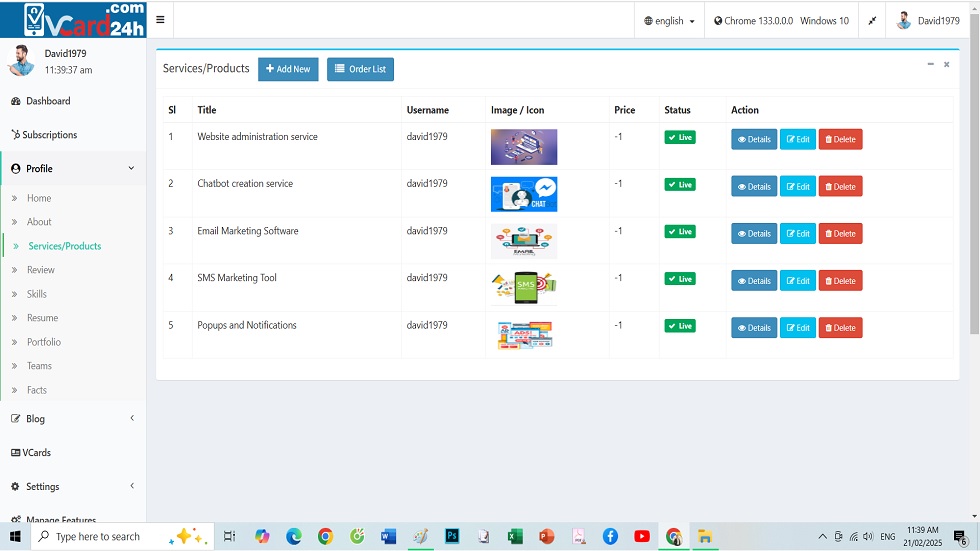Open Photoshop from the Windows taskbar
The width and height of the screenshot is (980, 551).
click(451, 537)
